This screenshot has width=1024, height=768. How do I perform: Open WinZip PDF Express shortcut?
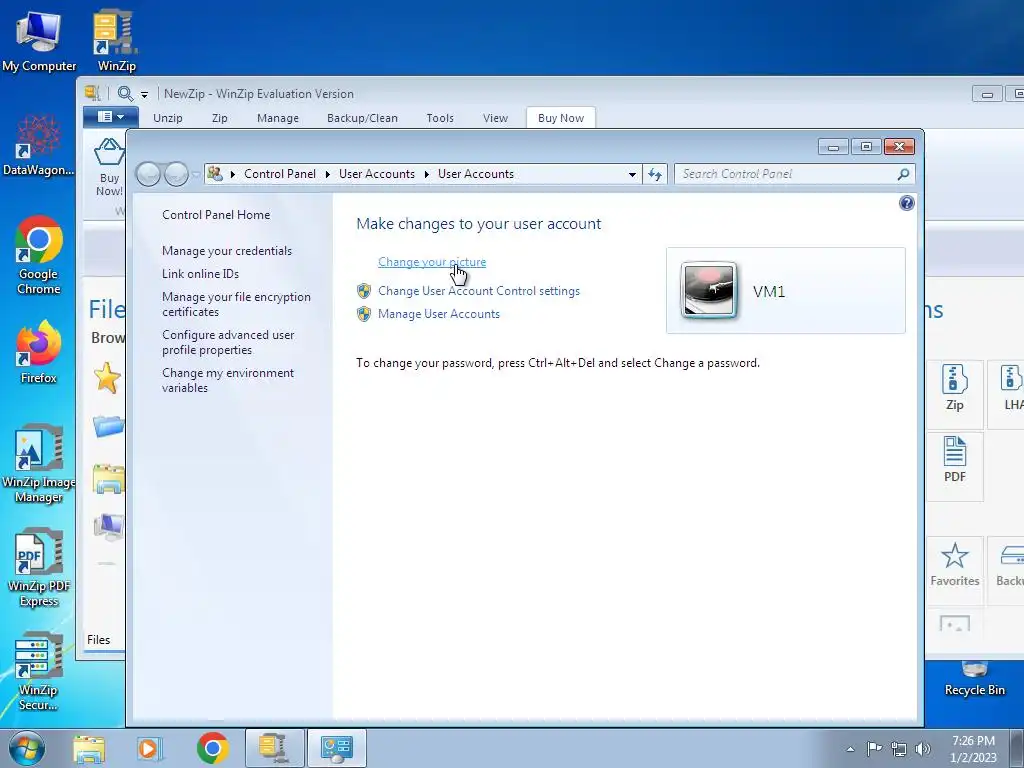[39, 568]
